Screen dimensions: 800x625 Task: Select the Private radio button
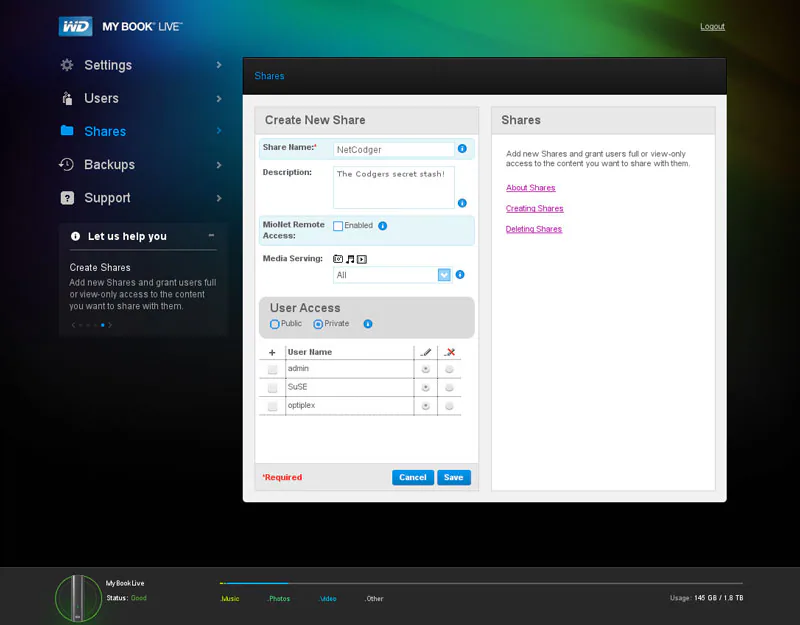click(318, 324)
